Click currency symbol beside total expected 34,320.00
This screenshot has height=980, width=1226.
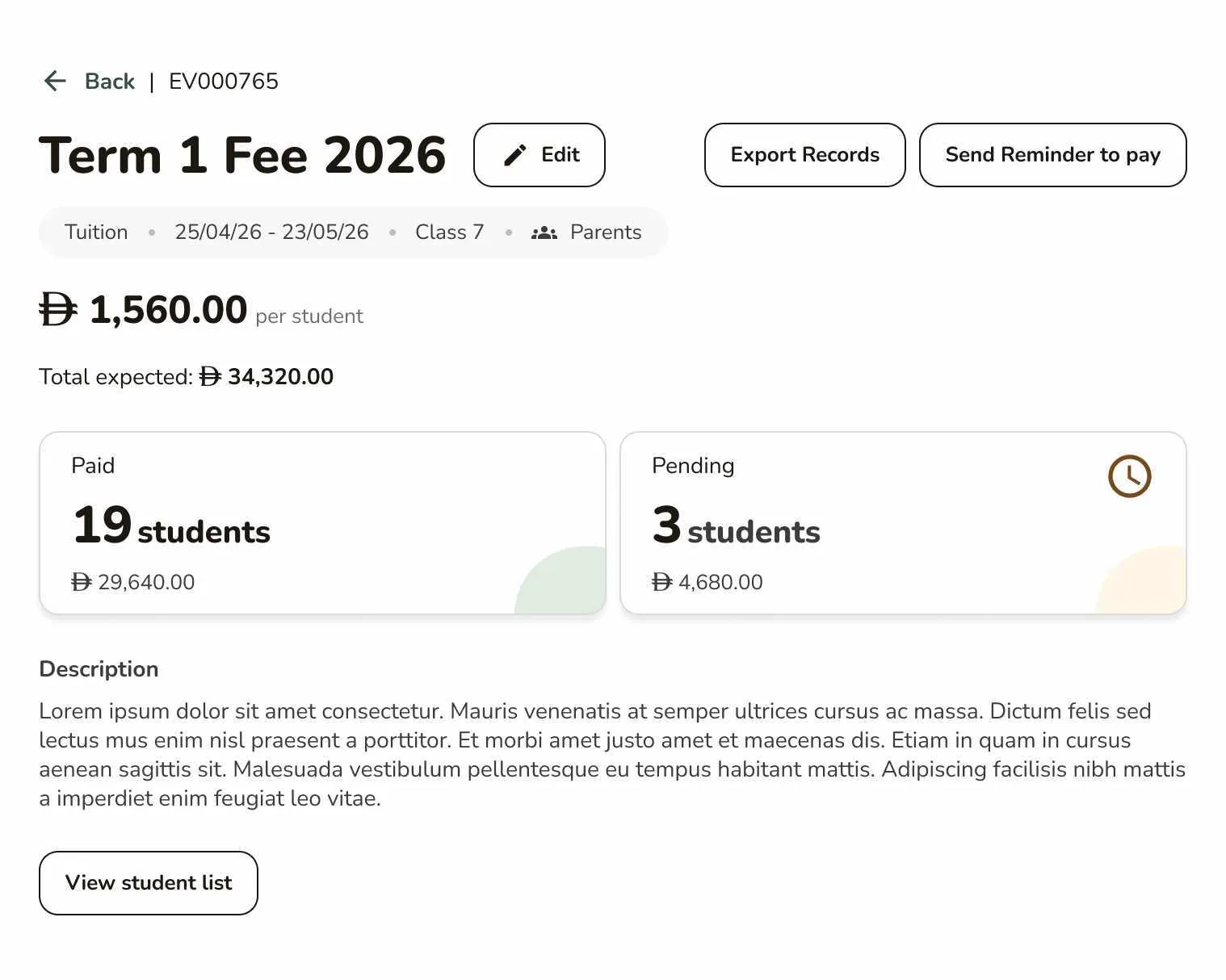click(x=210, y=377)
